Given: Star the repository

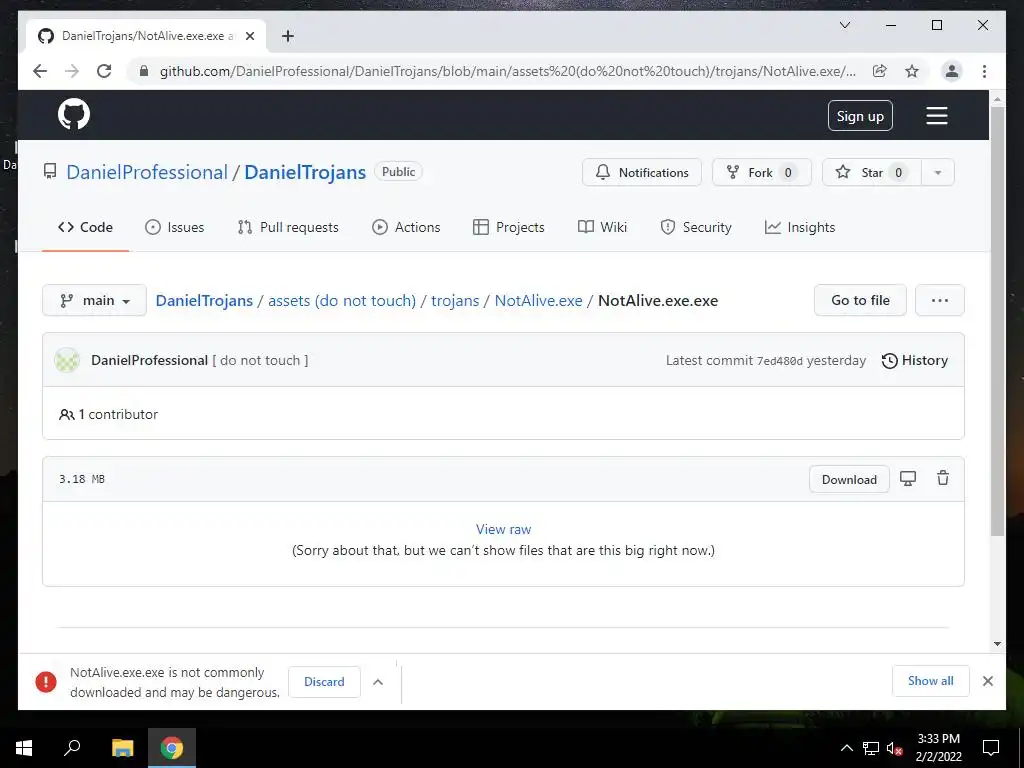Looking at the screenshot, I should click(871, 172).
